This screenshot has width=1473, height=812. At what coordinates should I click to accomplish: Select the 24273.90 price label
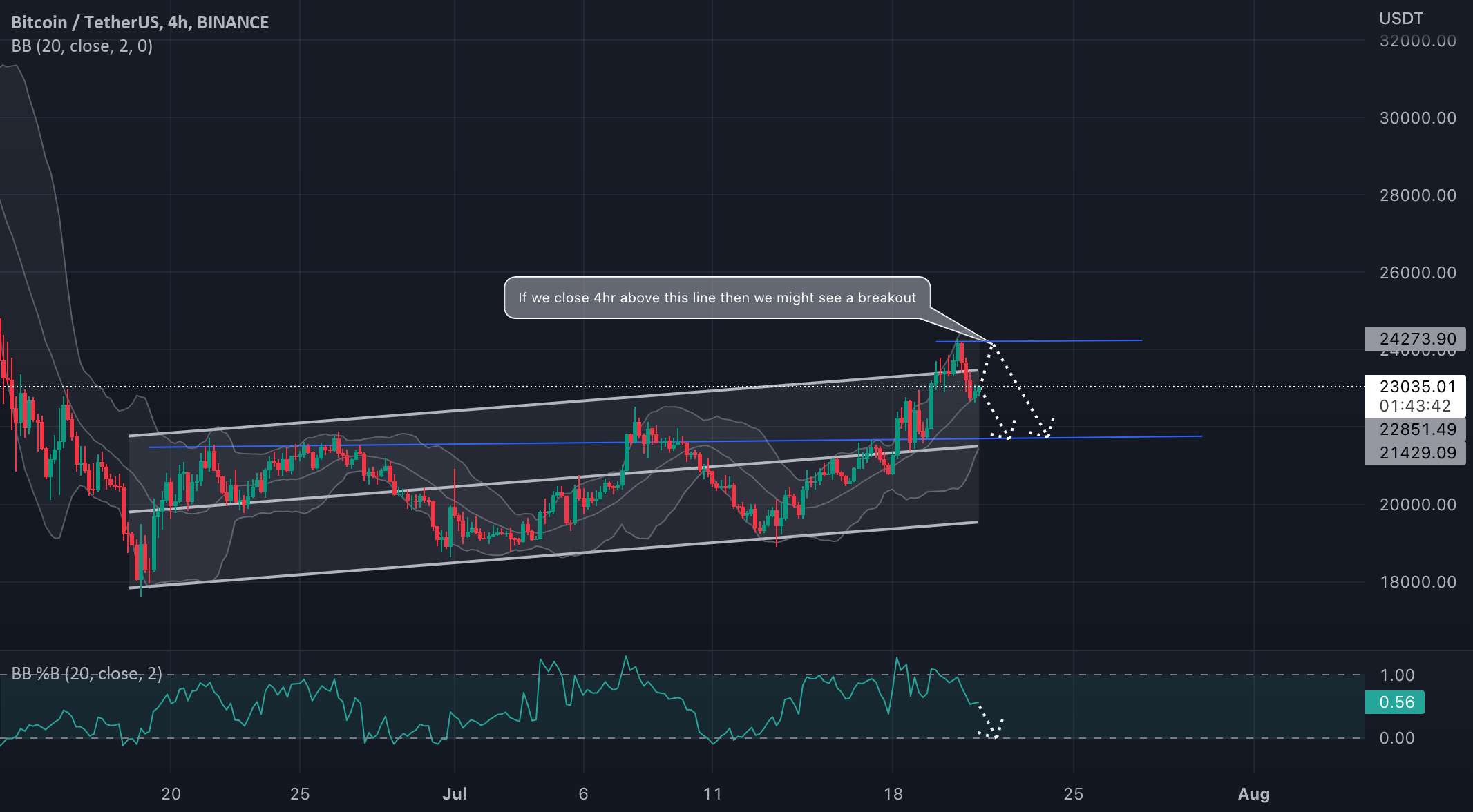click(1415, 339)
